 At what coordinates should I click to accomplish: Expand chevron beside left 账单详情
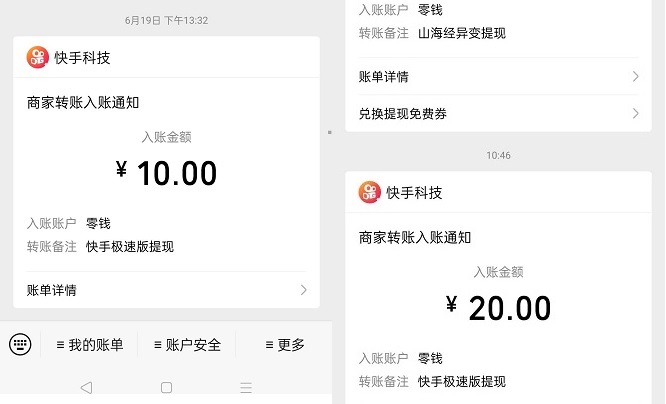(x=303, y=290)
